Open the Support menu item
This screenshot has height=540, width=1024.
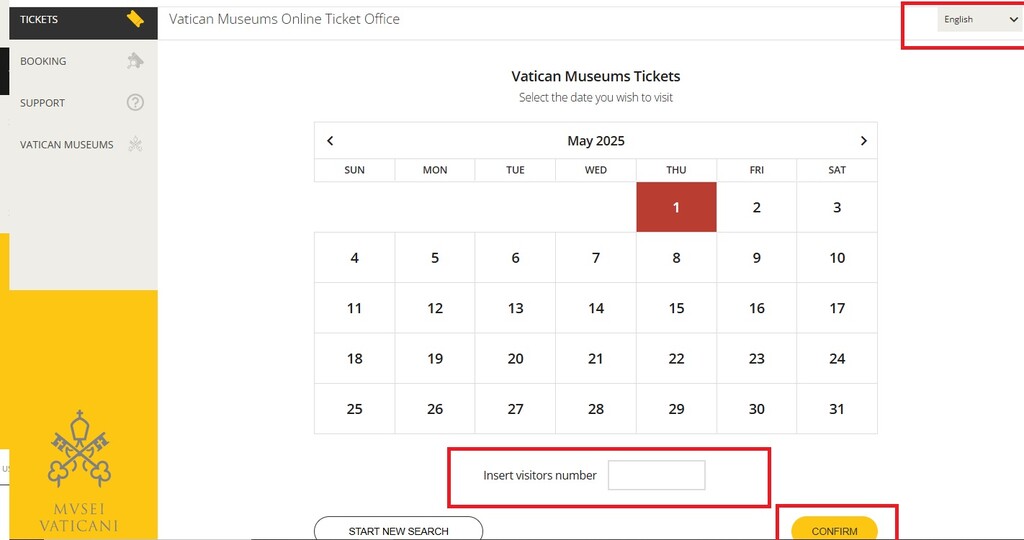click(x=83, y=103)
